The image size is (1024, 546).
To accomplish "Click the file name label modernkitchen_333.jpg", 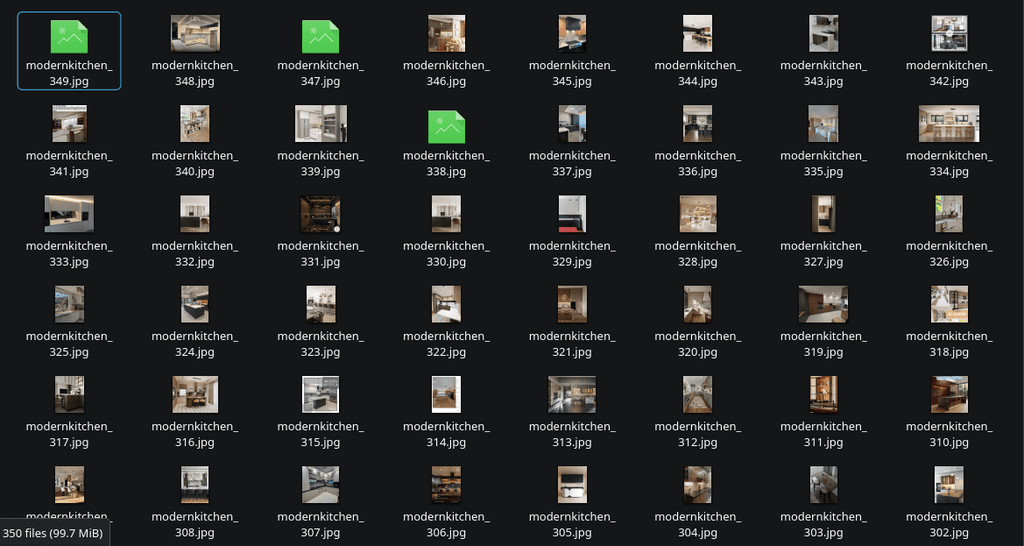I will pyautogui.click(x=69, y=253).
